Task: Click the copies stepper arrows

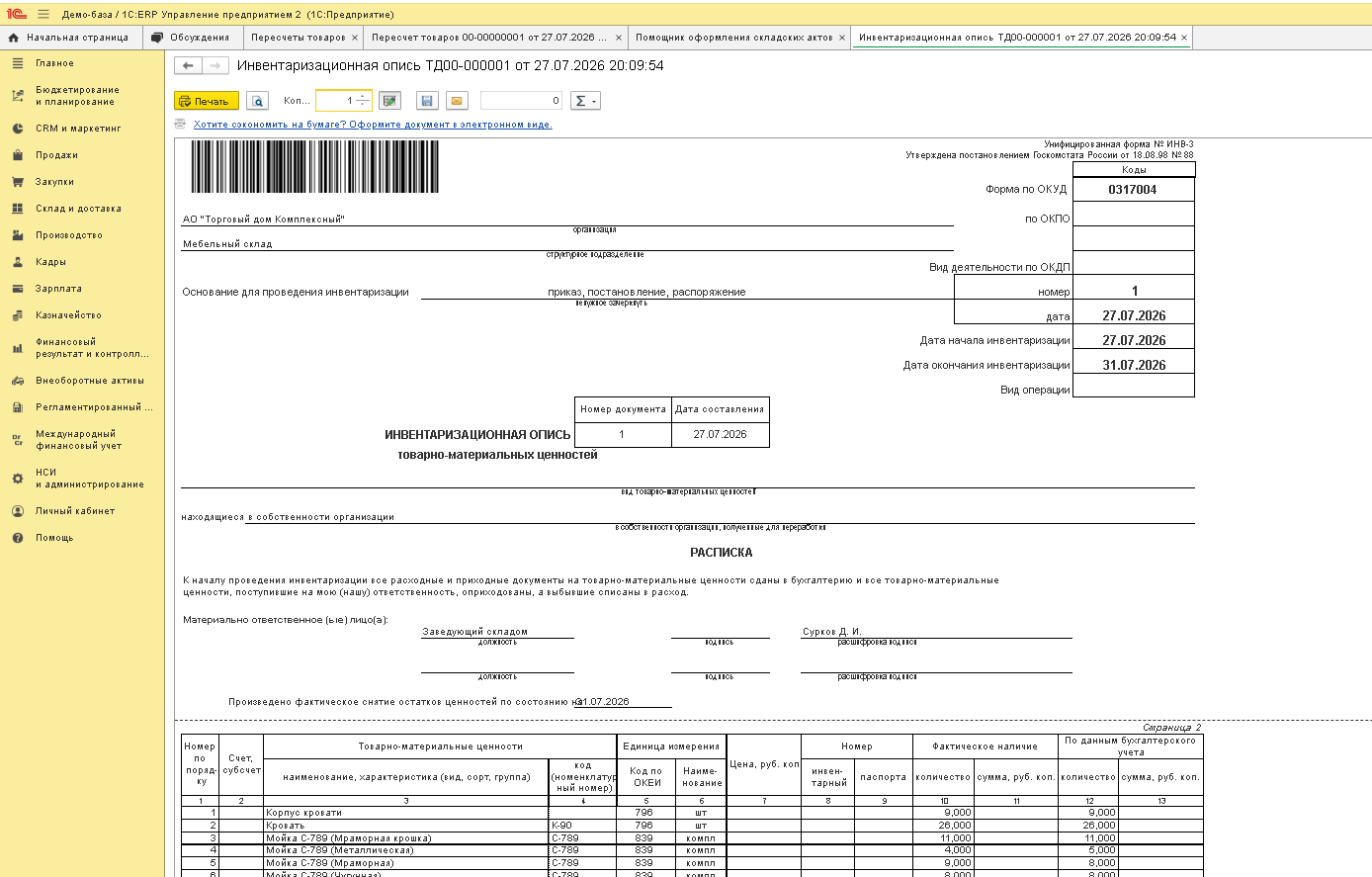Action: coord(363,101)
